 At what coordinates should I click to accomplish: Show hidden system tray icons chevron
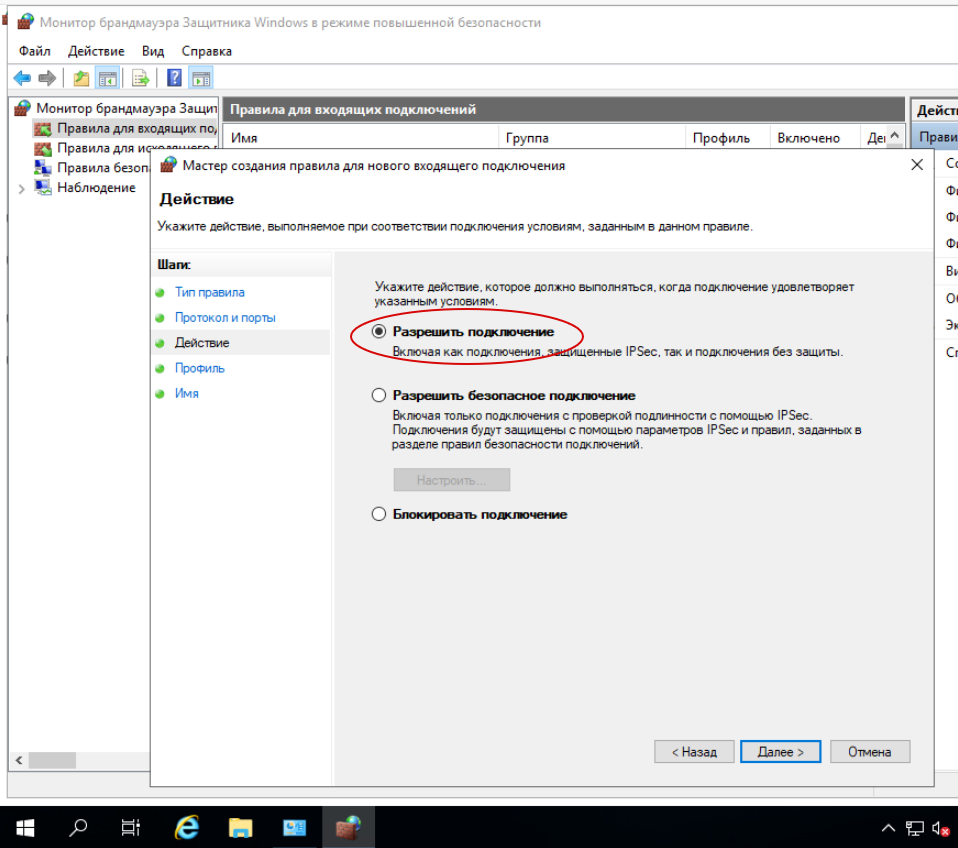(x=888, y=828)
